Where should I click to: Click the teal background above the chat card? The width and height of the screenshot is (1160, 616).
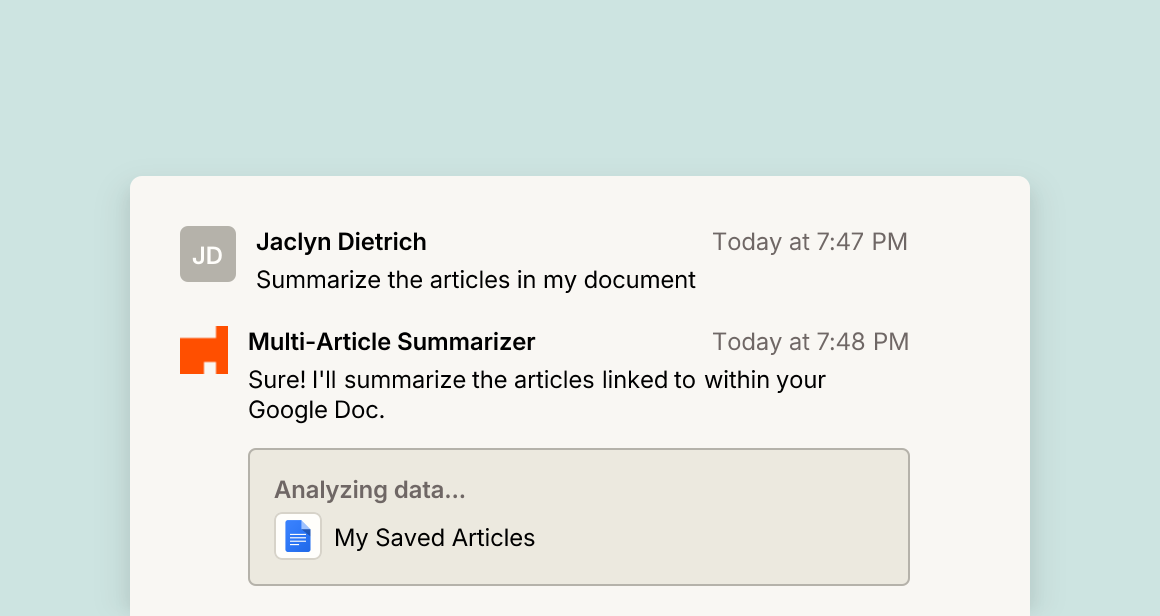pos(580,89)
